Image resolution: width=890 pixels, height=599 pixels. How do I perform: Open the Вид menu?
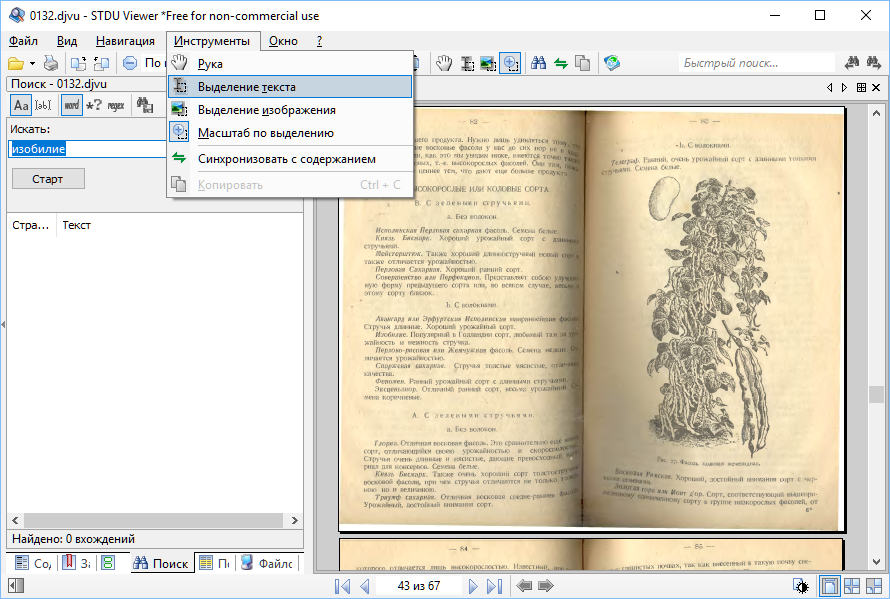coord(66,41)
